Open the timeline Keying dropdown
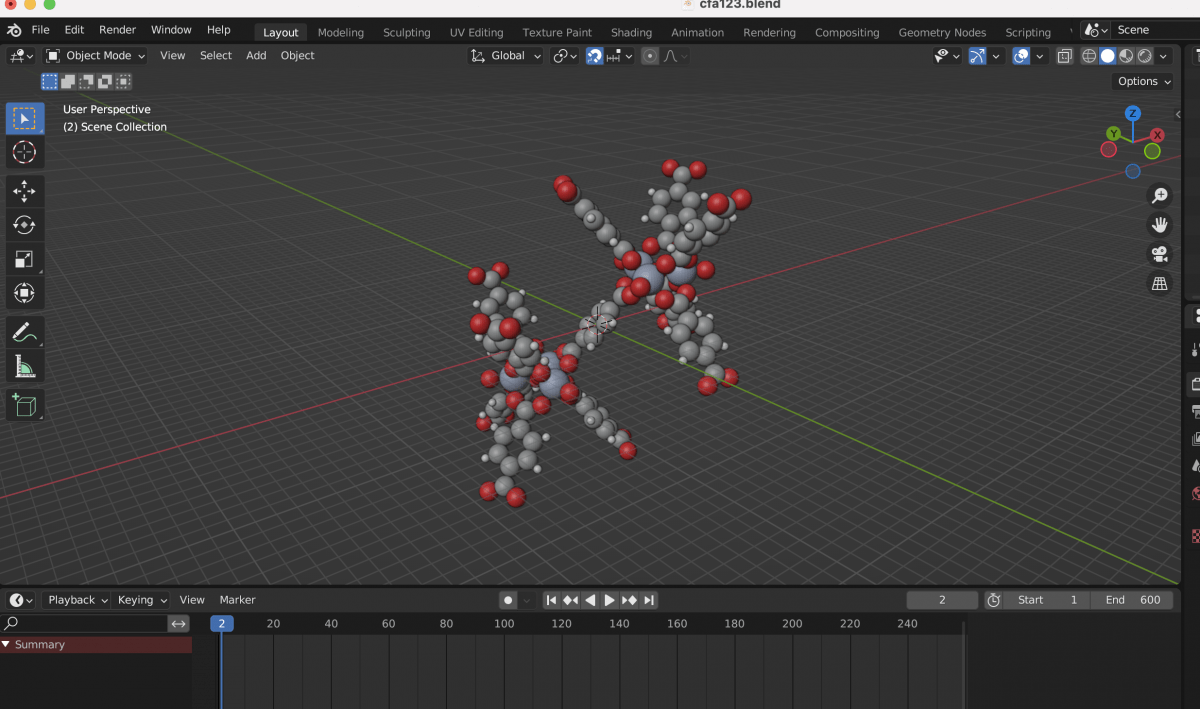Screen dimensions: 1200x709 (x=142, y=600)
